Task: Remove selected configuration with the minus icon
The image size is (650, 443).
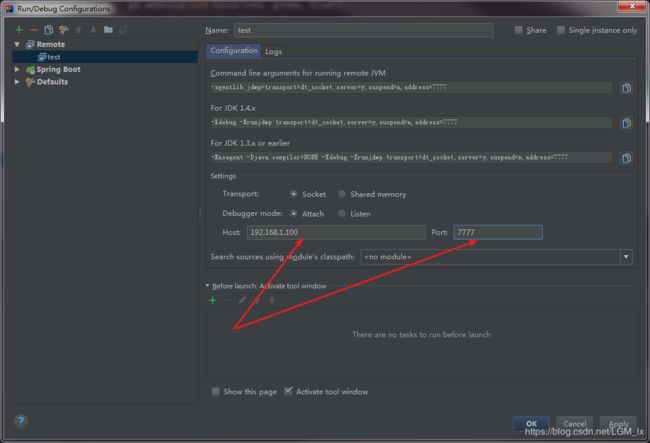Action: (34, 30)
